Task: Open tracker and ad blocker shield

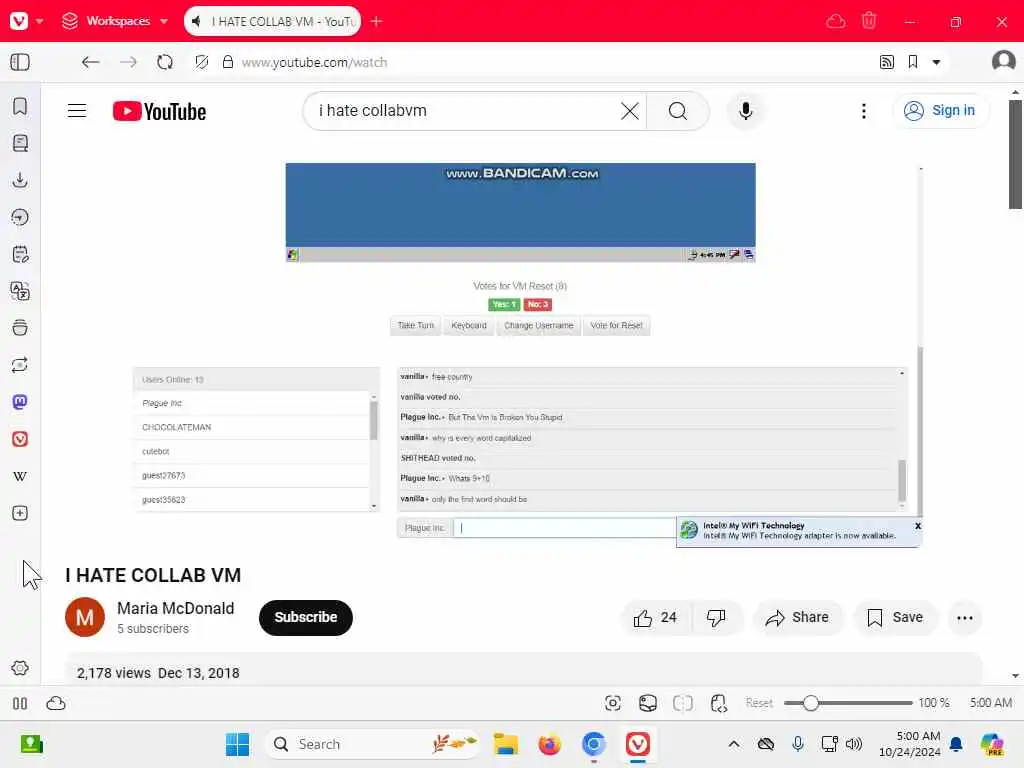Action: coord(202,62)
